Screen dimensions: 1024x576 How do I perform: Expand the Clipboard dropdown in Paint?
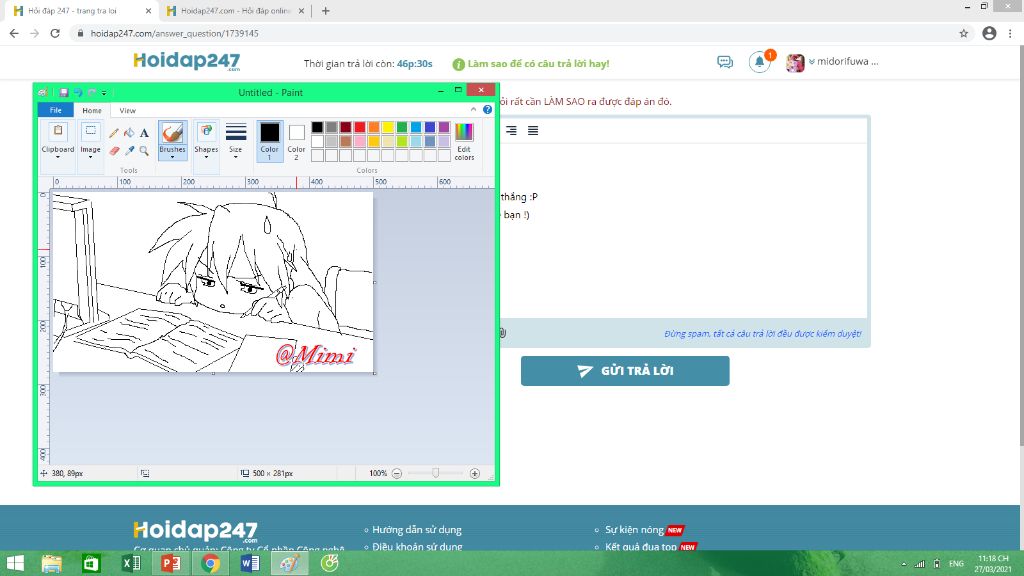point(58,157)
